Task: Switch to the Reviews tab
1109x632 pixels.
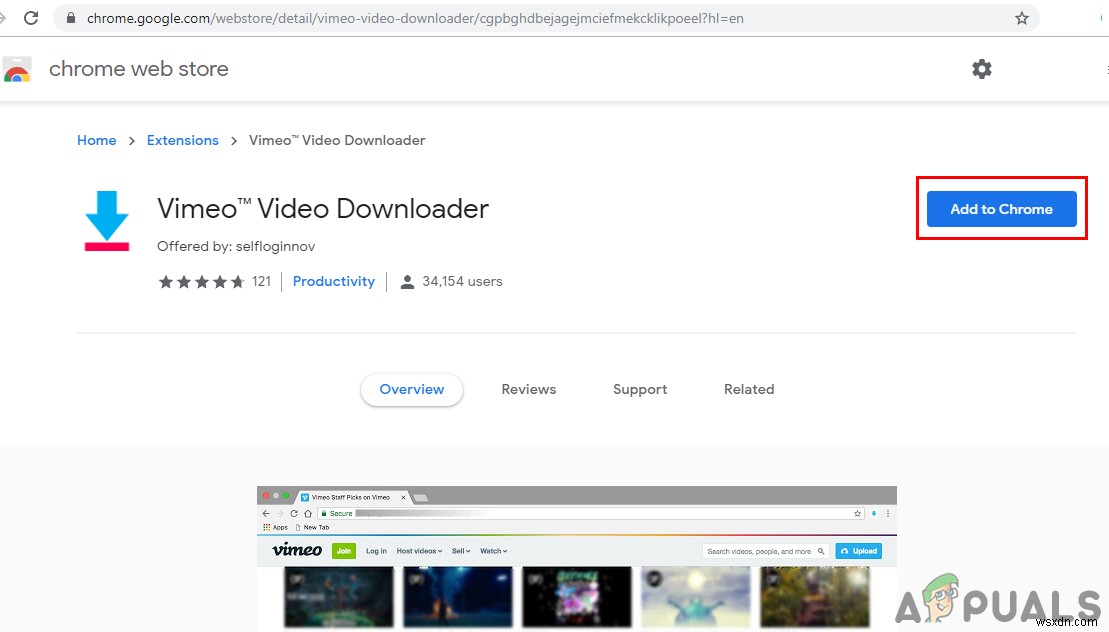Action: pos(528,389)
